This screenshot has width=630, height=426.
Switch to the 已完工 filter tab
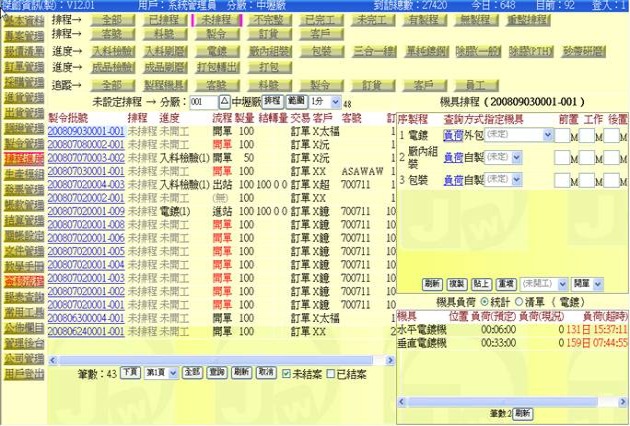319,19
